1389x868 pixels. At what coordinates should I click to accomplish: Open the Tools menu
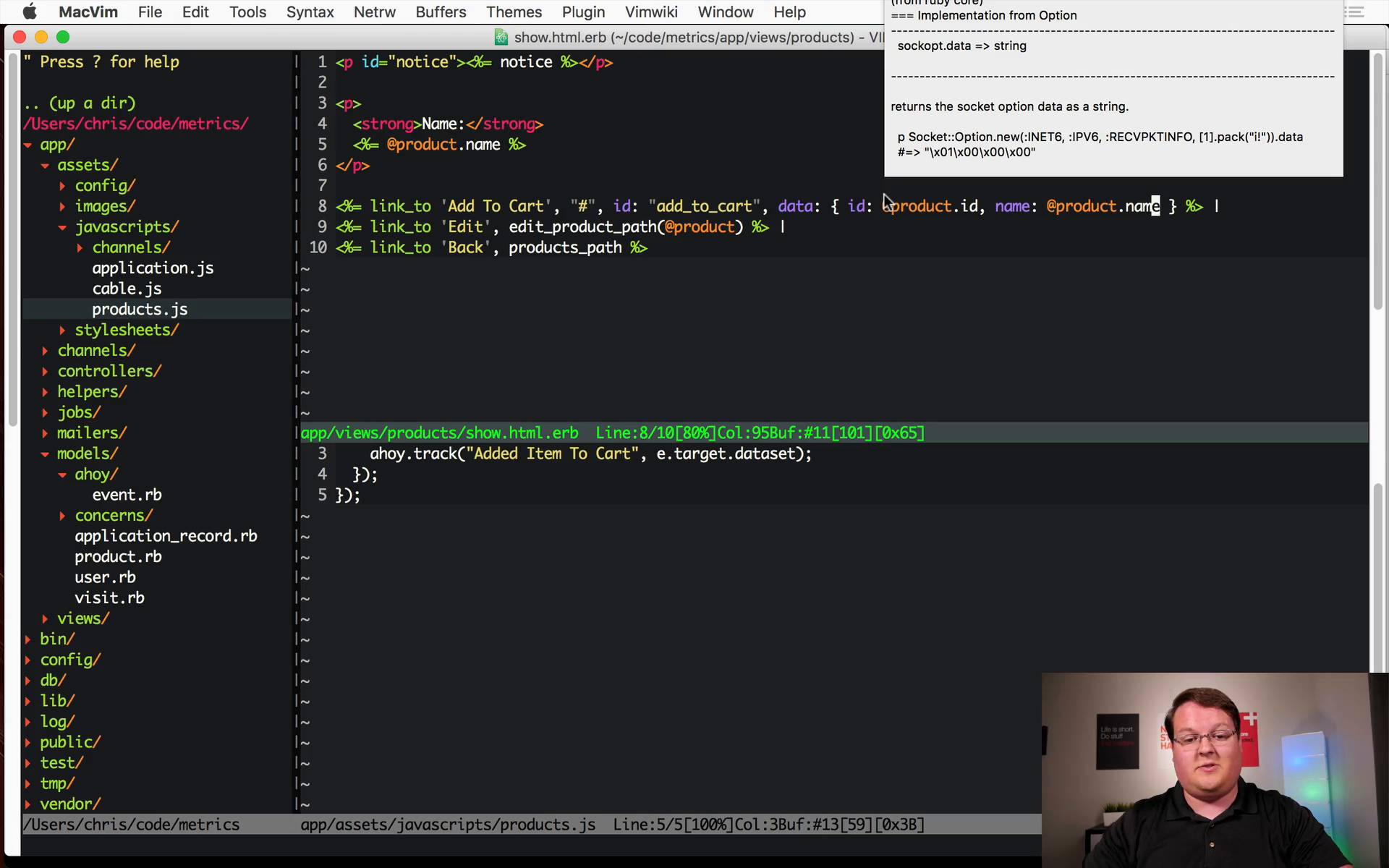(248, 12)
